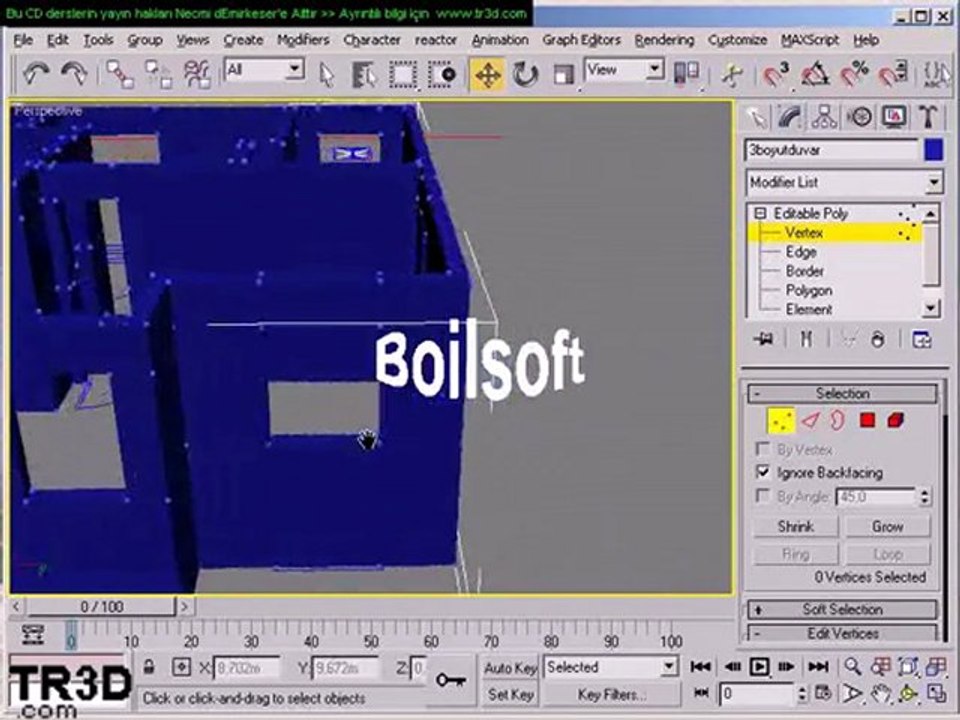Image resolution: width=960 pixels, height=720 pixels.
Task: Open the MAXScript menu
Action: 810,40
